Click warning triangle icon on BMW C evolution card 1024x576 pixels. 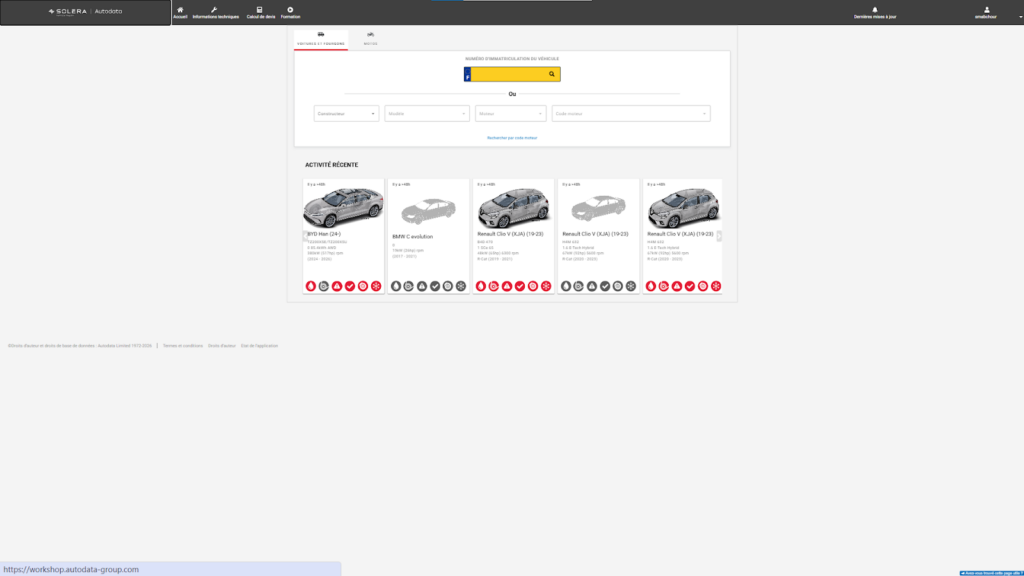[422, 286]
